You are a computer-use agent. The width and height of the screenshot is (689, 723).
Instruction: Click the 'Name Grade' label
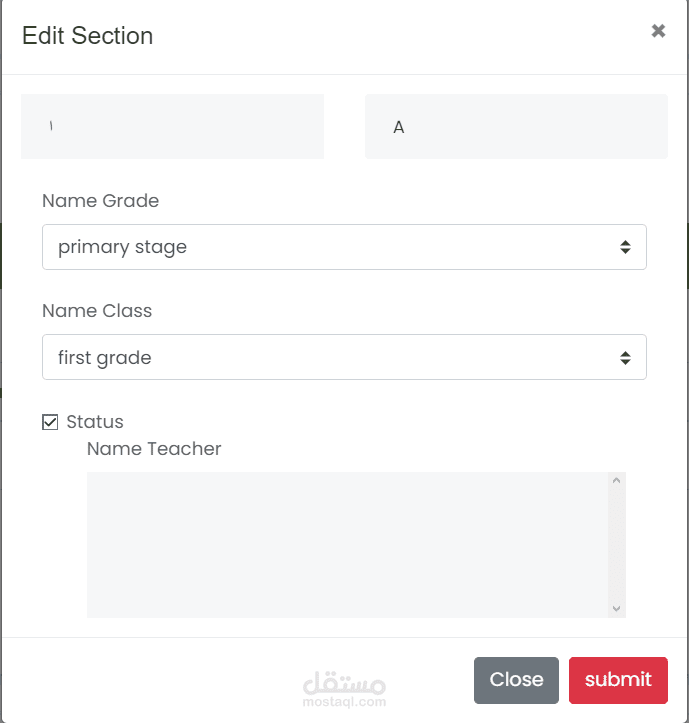coord(100,201)
